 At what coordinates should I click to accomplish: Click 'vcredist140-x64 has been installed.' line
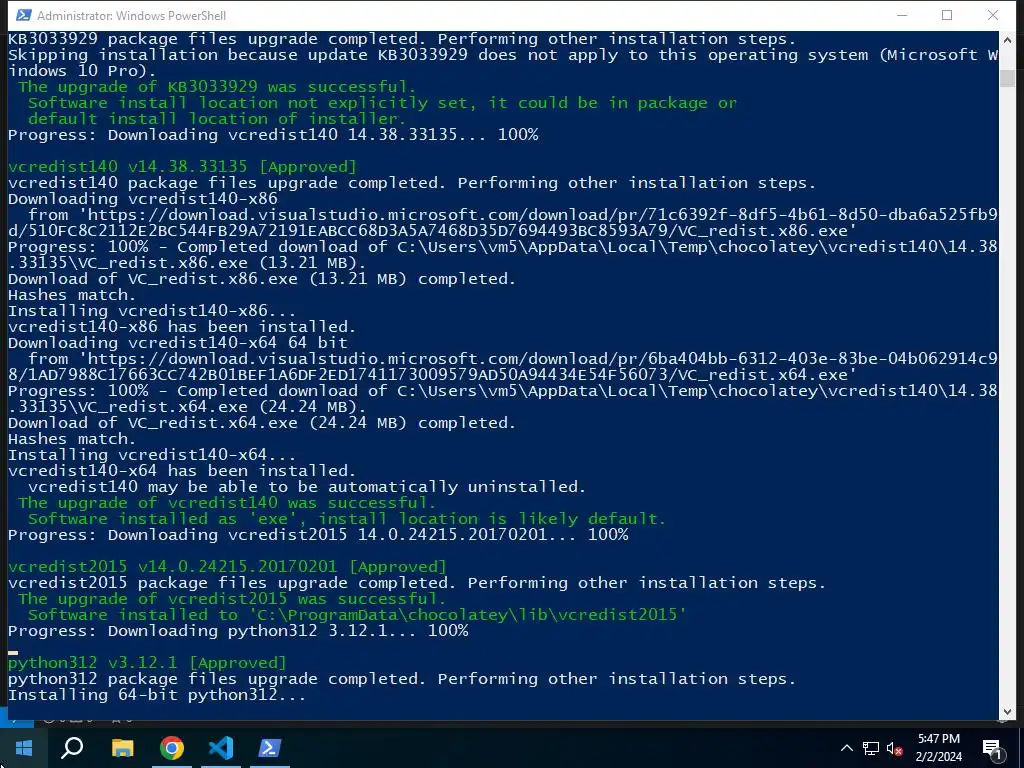(x=182, y=471)
